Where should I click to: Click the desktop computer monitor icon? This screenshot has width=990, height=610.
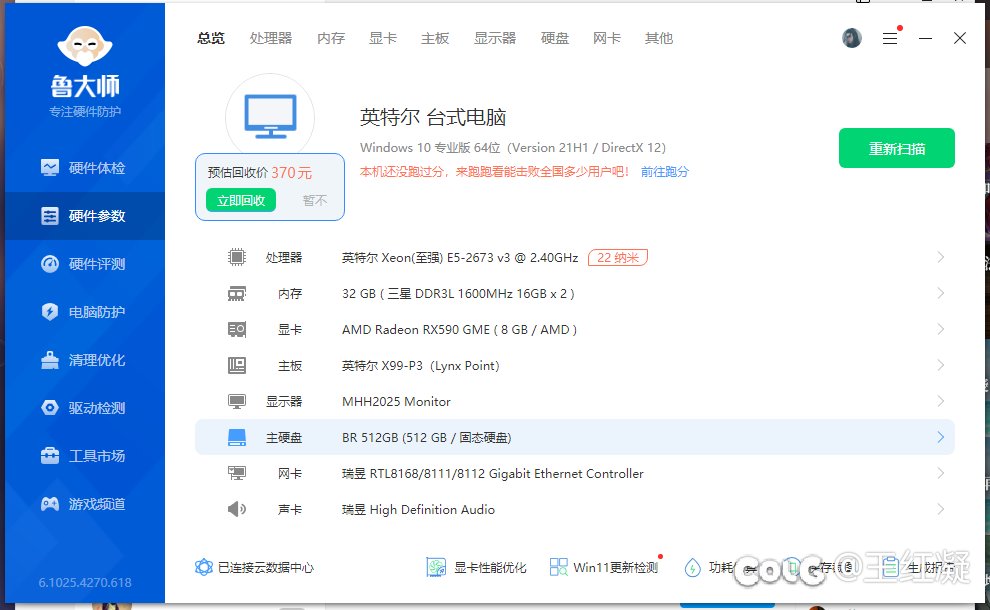click(x=270, y=117)
